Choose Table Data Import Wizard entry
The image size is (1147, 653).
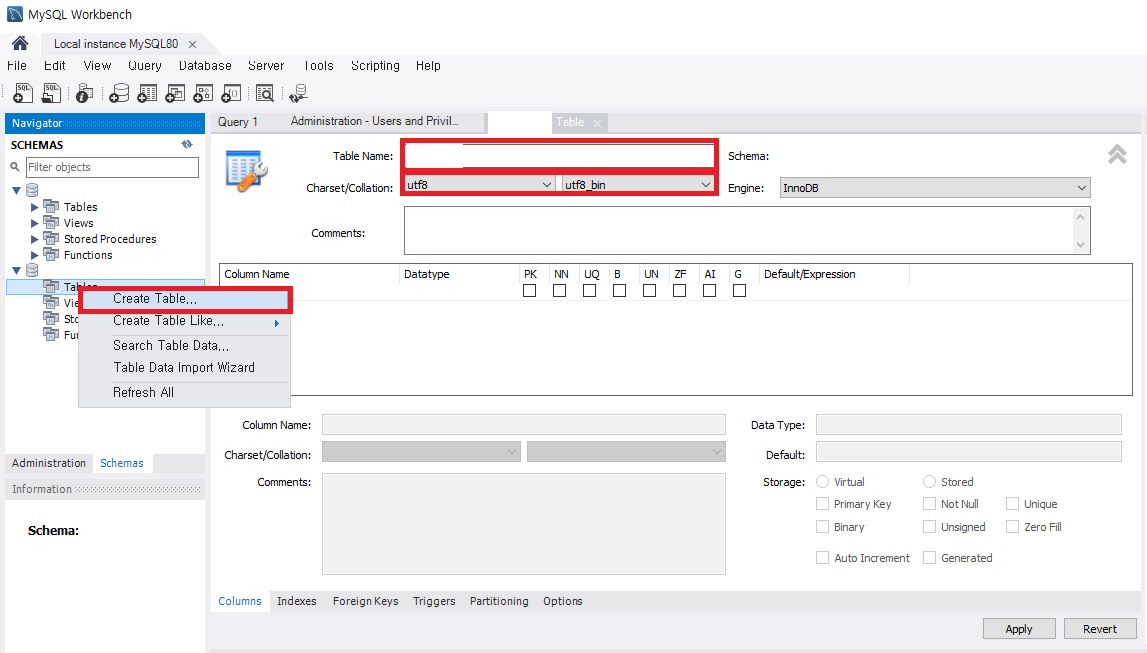pyautogui.click(x=184, y=367)
